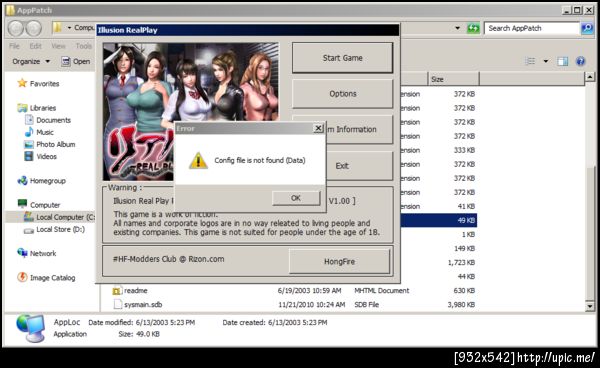Screen dimensions: 600x368
Task: Click the AppLoc application icon in details pane
Action: coord(31,328)
